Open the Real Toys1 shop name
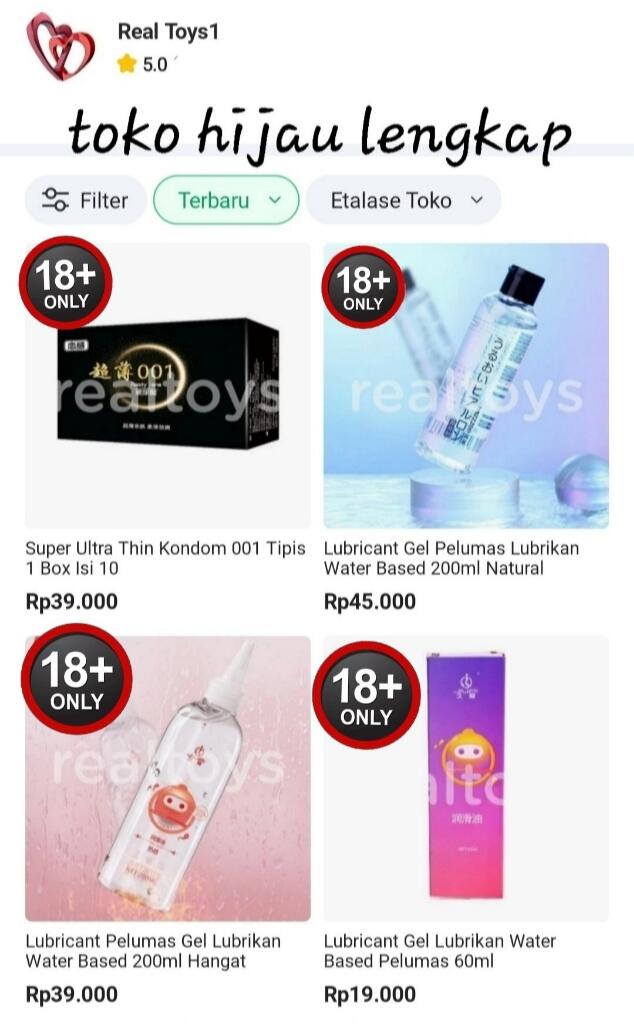 (x=168, y=31)
